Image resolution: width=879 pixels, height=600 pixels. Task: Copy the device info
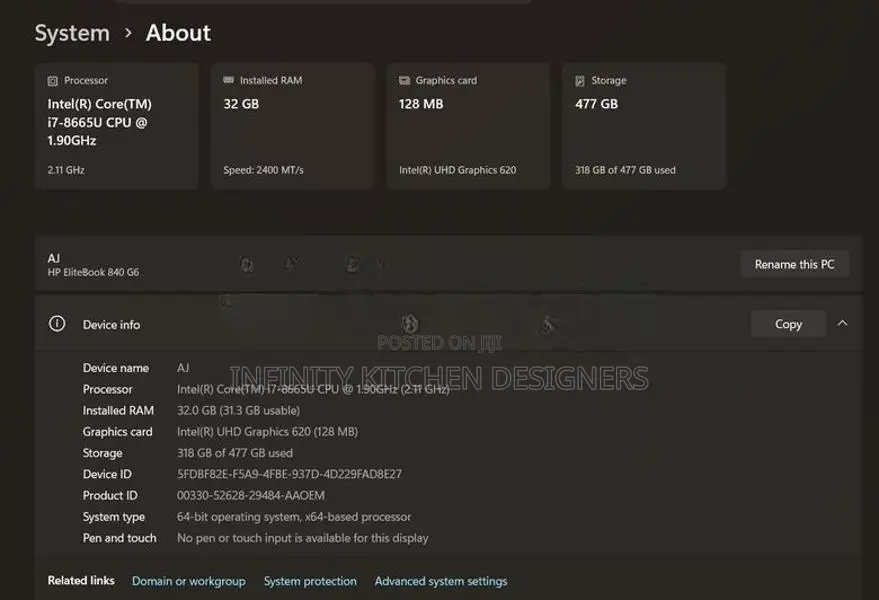point(788,324)
